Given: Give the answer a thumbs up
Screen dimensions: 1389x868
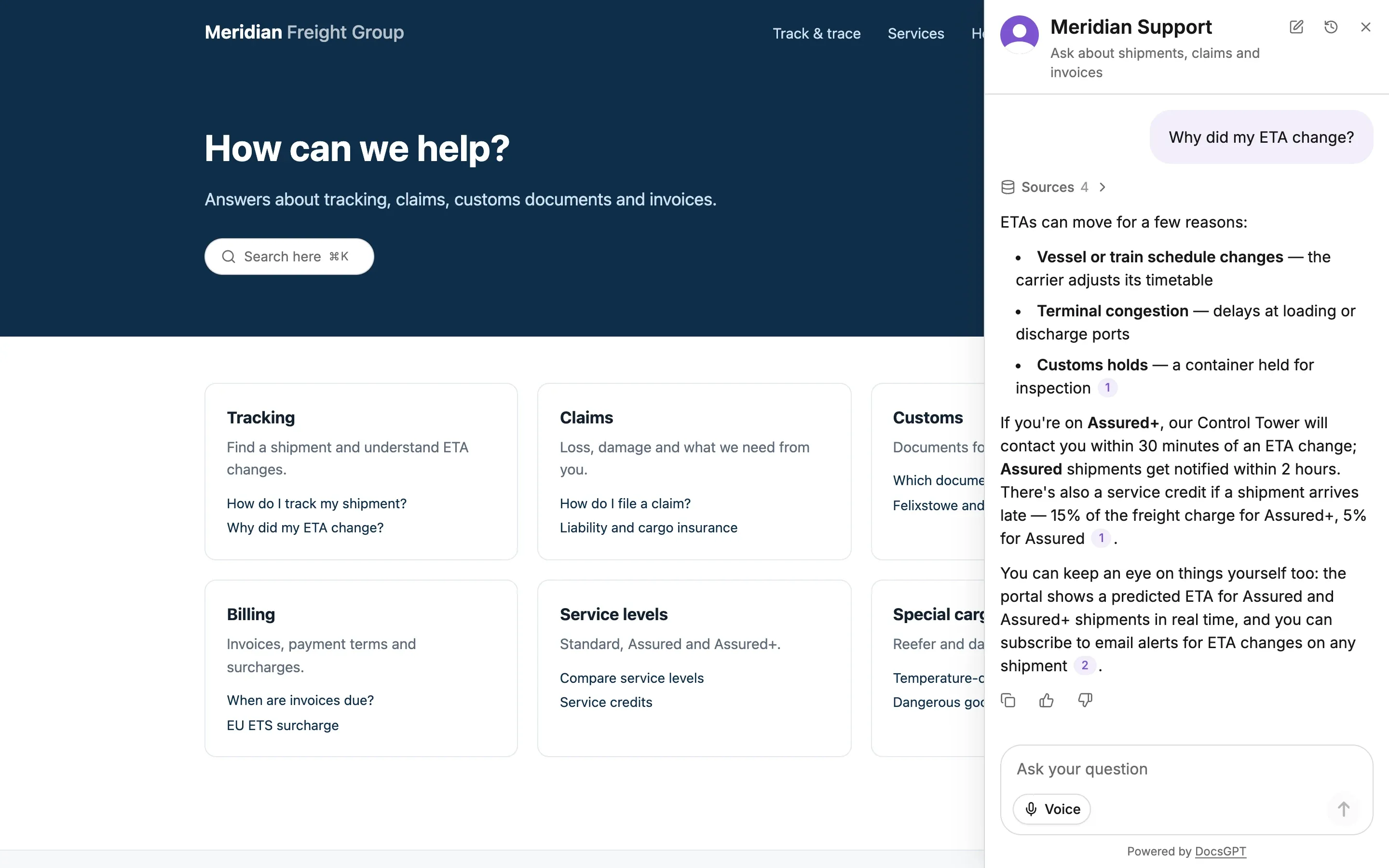Looking at the screenshot, I should (x=1047, y=700).
